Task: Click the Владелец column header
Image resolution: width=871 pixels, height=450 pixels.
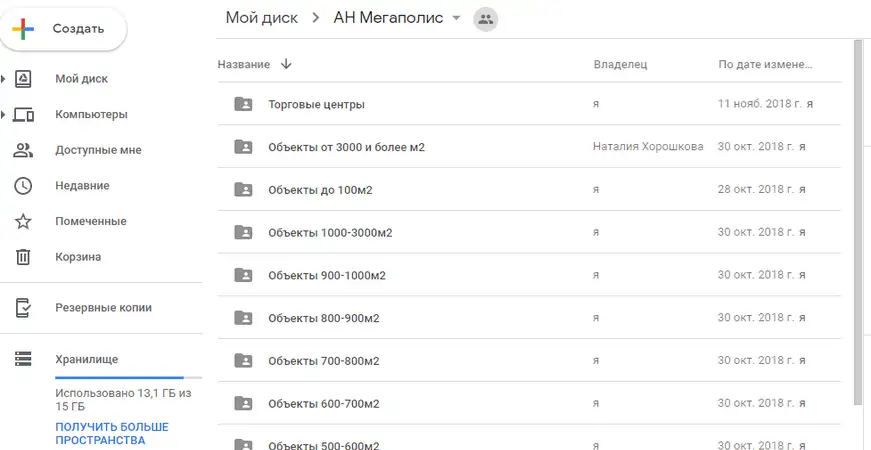Action: click(x=620, y=64)
